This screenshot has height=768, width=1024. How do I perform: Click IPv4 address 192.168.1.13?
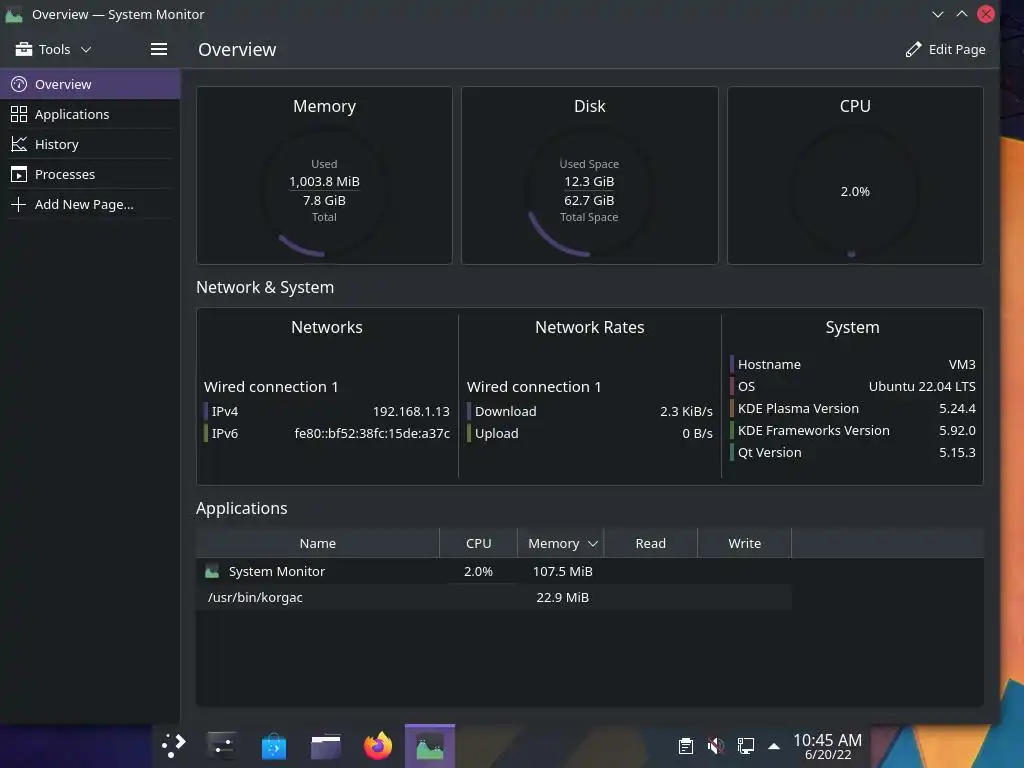tap(411, 411)
